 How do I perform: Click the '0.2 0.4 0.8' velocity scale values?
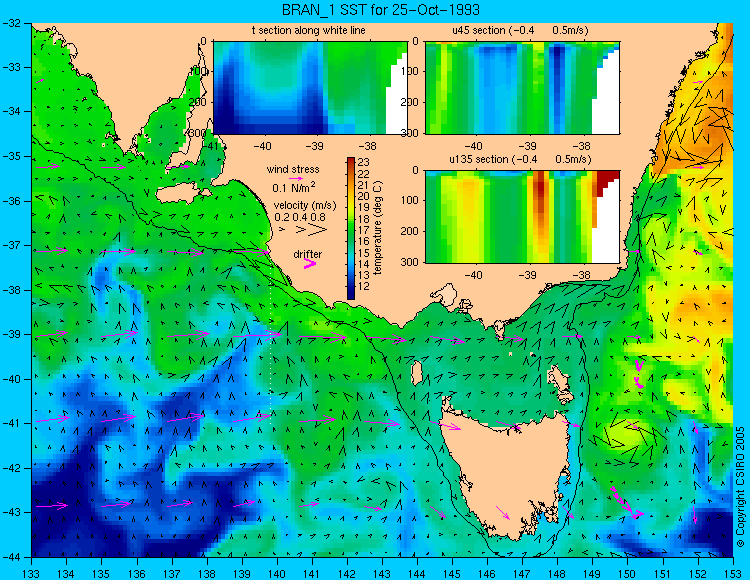click(x=300, y=217)
